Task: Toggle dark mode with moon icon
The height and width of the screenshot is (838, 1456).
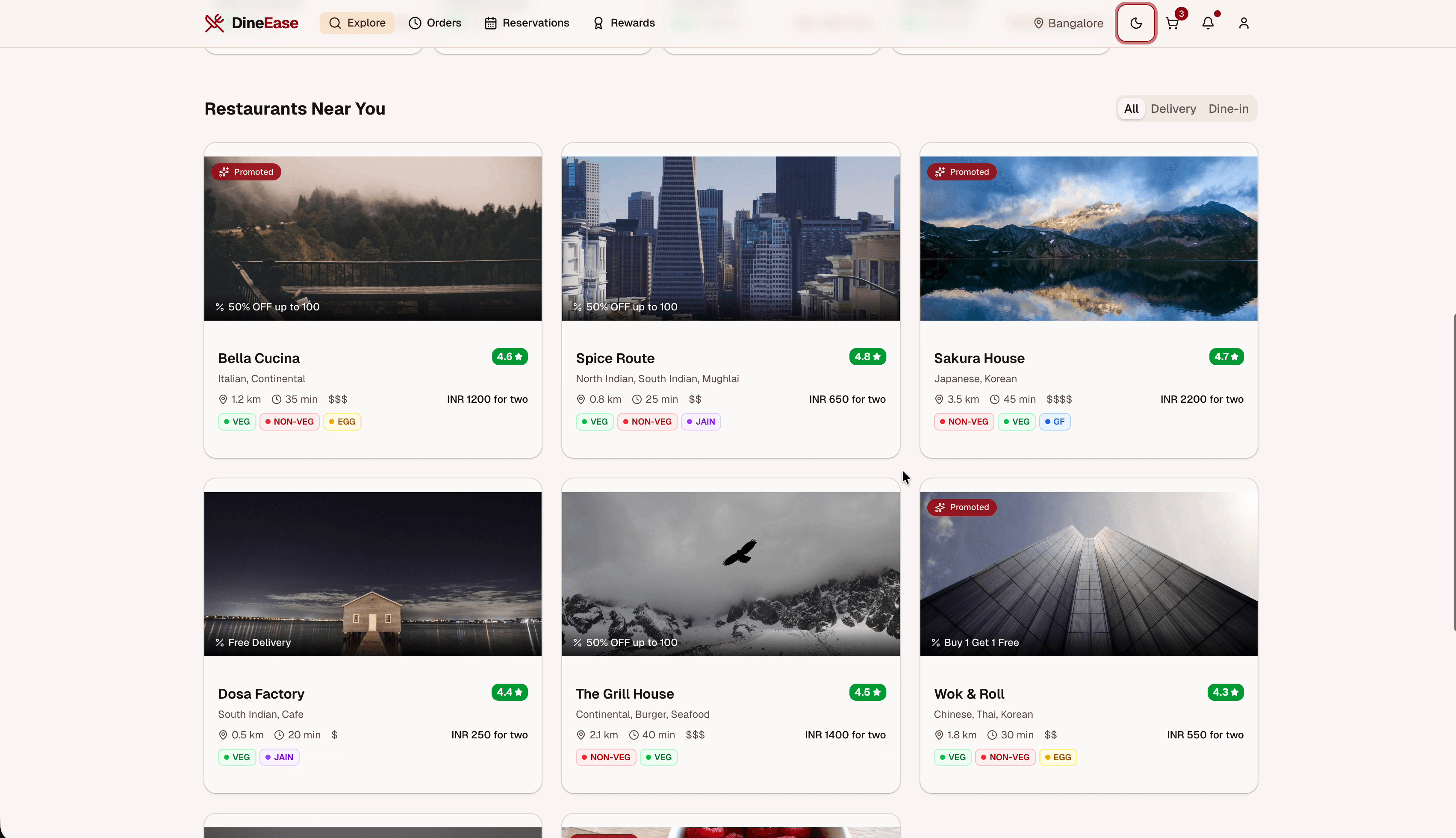Action: point(1135,23)
